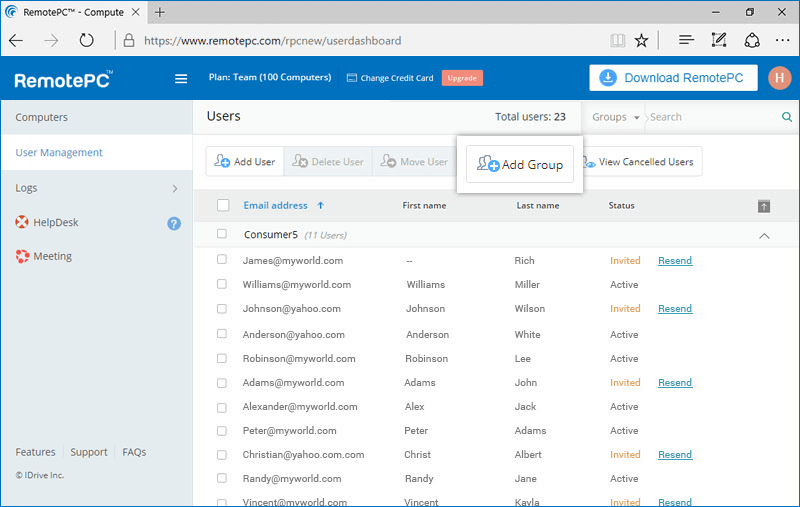Click the Move User button
This screenshot has height=507, width=800.
coord(414,162)
